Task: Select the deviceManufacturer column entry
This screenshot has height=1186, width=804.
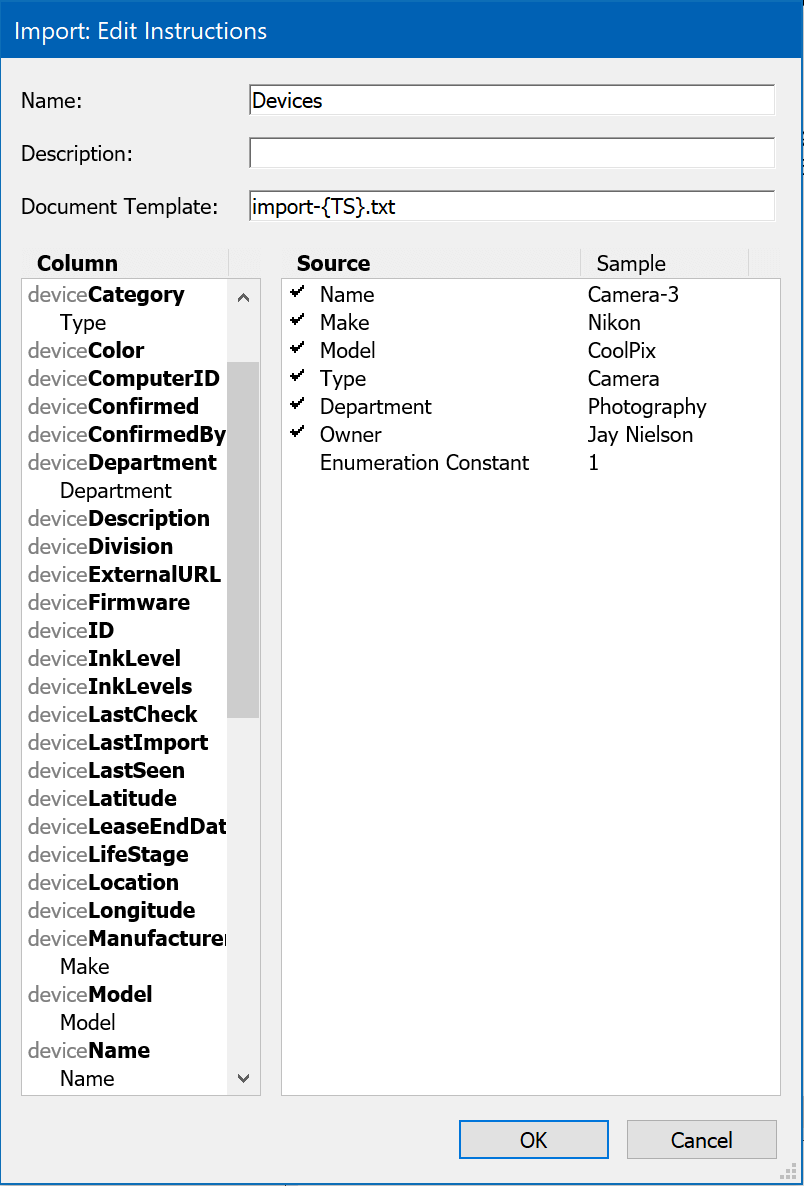Action: pyautogui.click(x=126, y=939)
